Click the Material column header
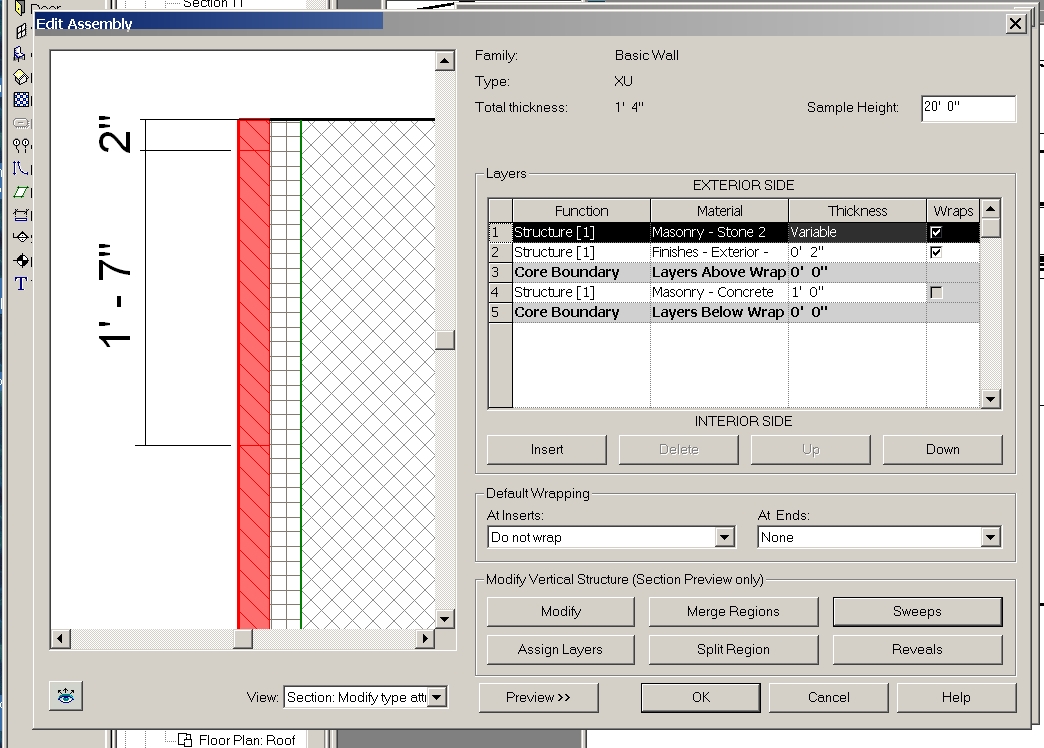Viewport: 1044px width, 748px height. [x=719, y=211]
